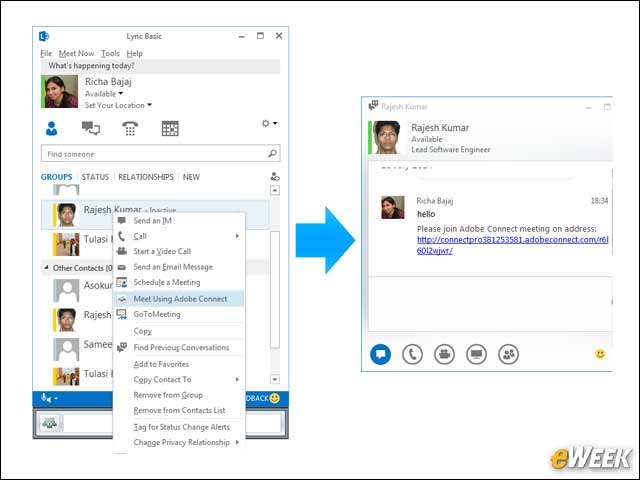Click the What's happening today note field
The width and height of the screenshot is (640, 480).
pos(160,66)
